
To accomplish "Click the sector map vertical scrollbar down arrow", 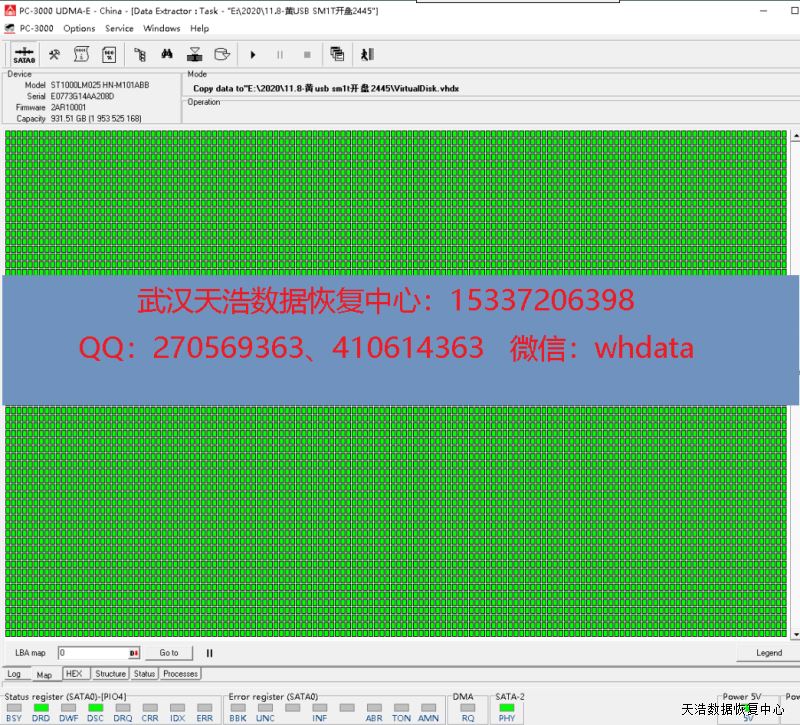I will click(795, 634).
